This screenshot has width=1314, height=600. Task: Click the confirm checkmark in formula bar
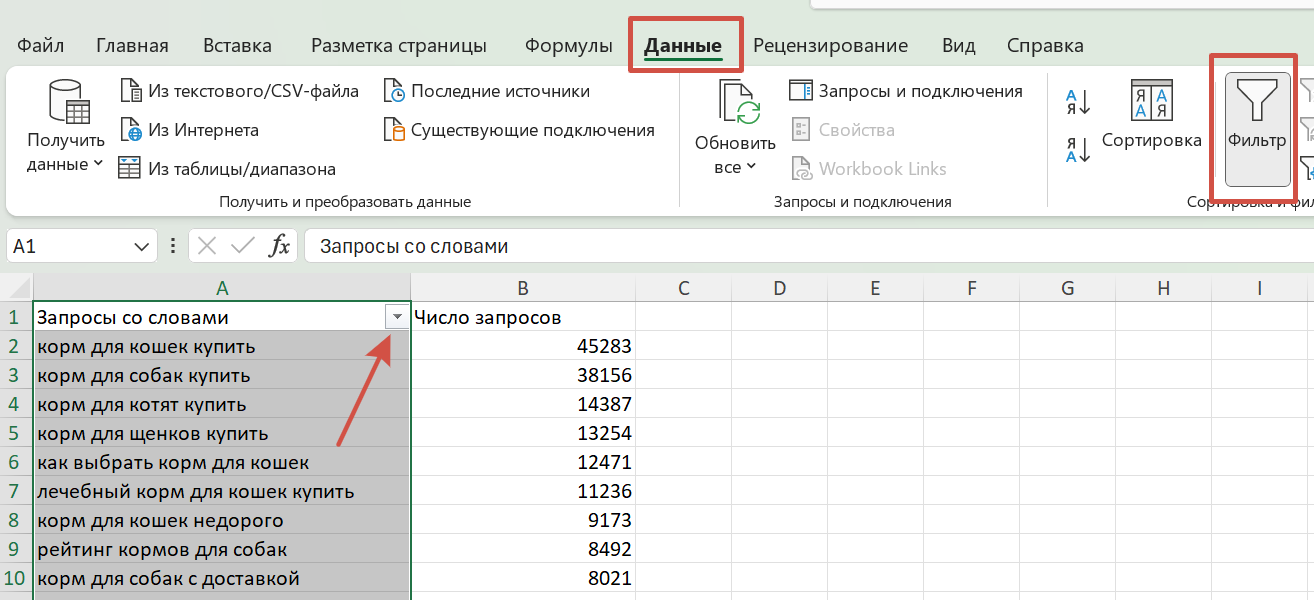click(241, 246)
